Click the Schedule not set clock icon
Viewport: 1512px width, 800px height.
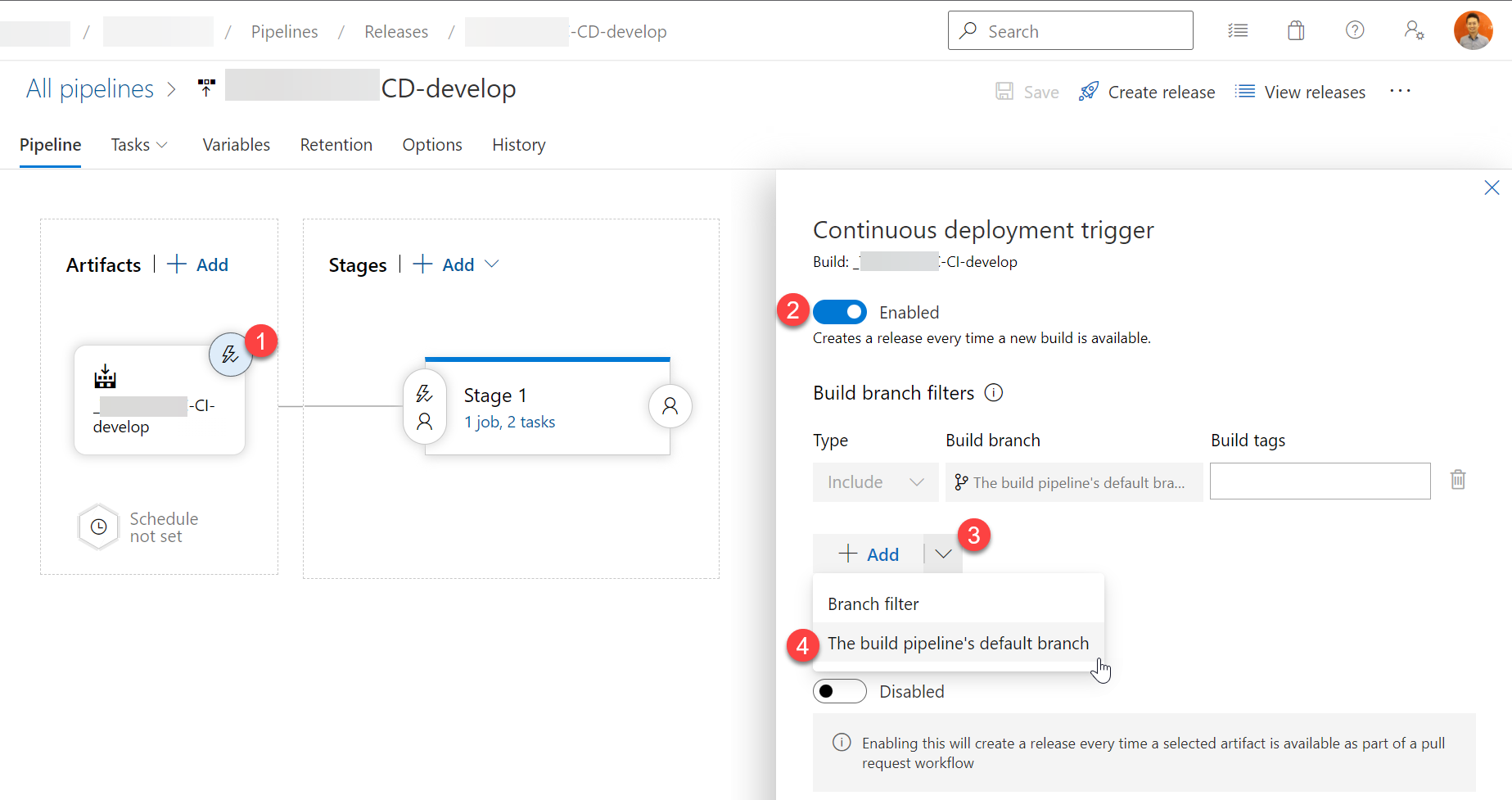98,527
